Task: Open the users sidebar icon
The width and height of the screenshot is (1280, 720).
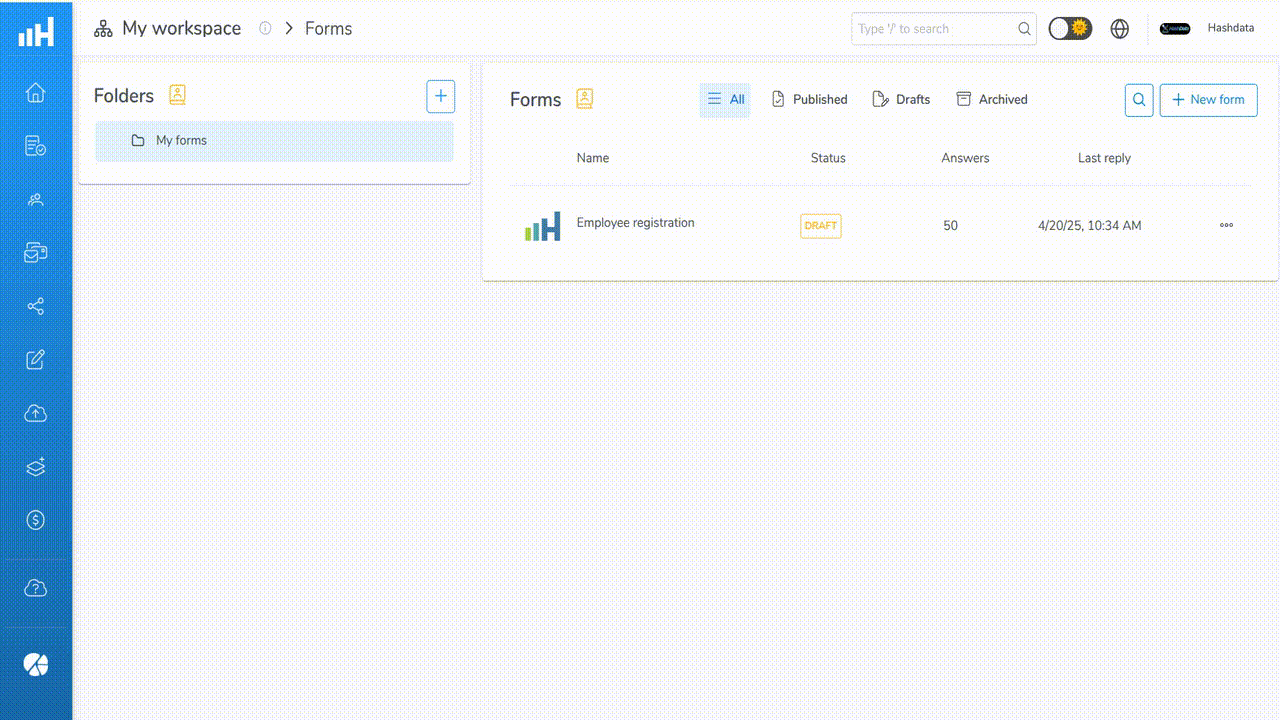Action: tap(36, 200)
